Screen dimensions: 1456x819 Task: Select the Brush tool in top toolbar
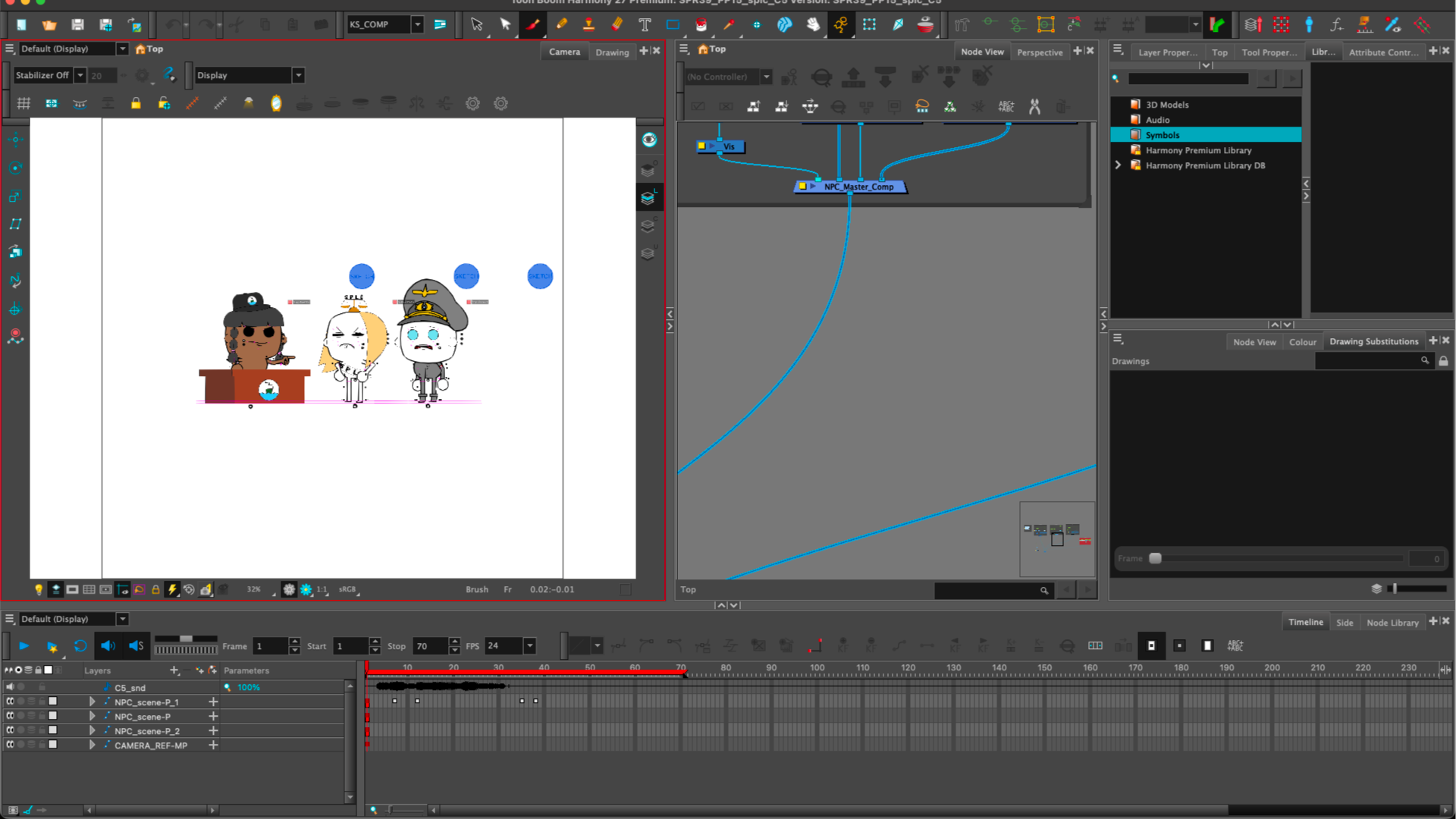click(532, 25)
